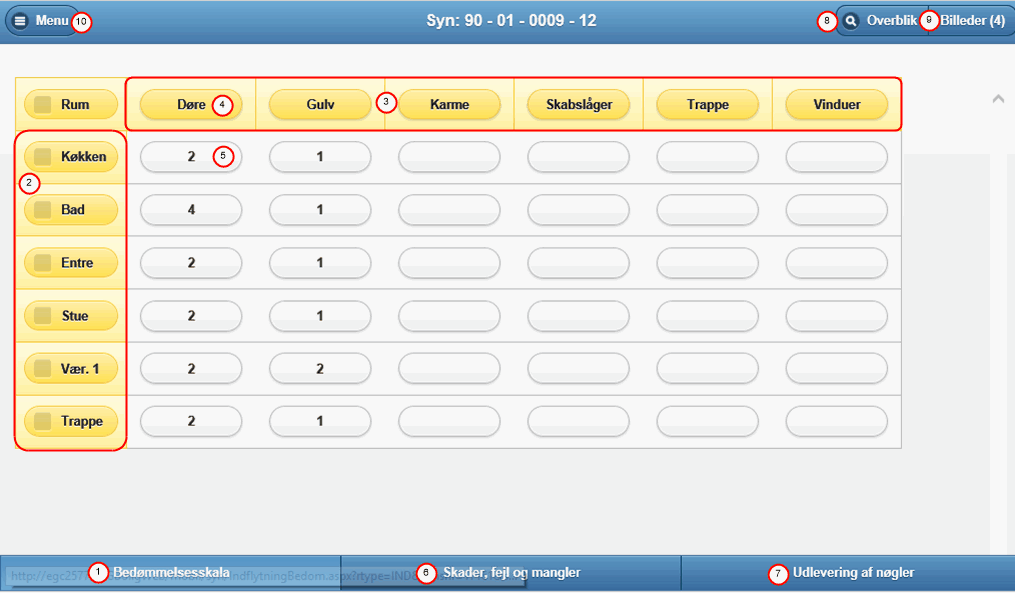Open Billeder (4) pictures
Viewport: 1015px width, 593px height.
click(972, 21)
